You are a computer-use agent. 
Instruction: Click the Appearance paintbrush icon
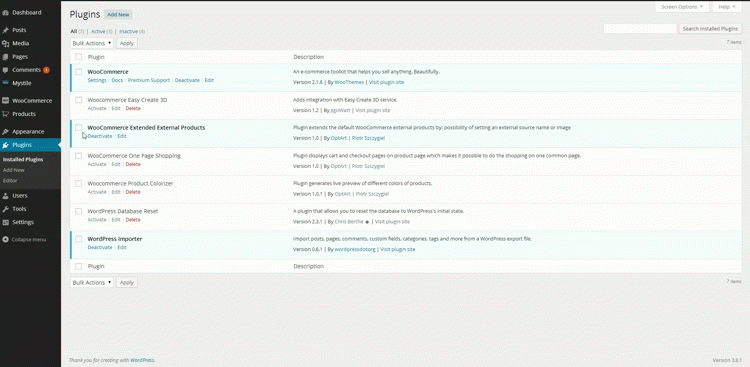click(5, 132)
